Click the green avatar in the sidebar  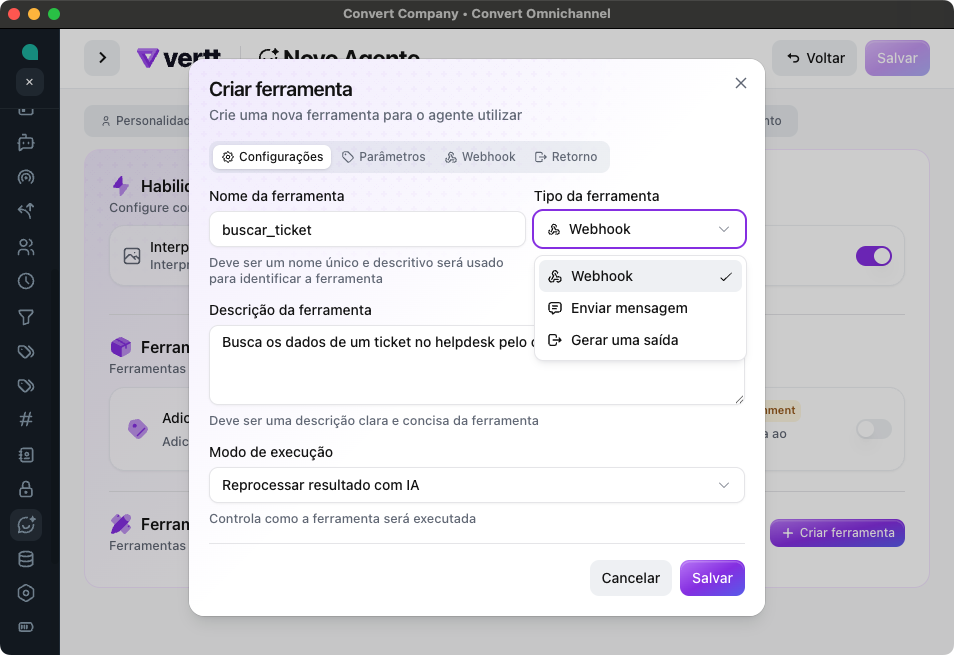pyautogui.click(x=30, y=52)
